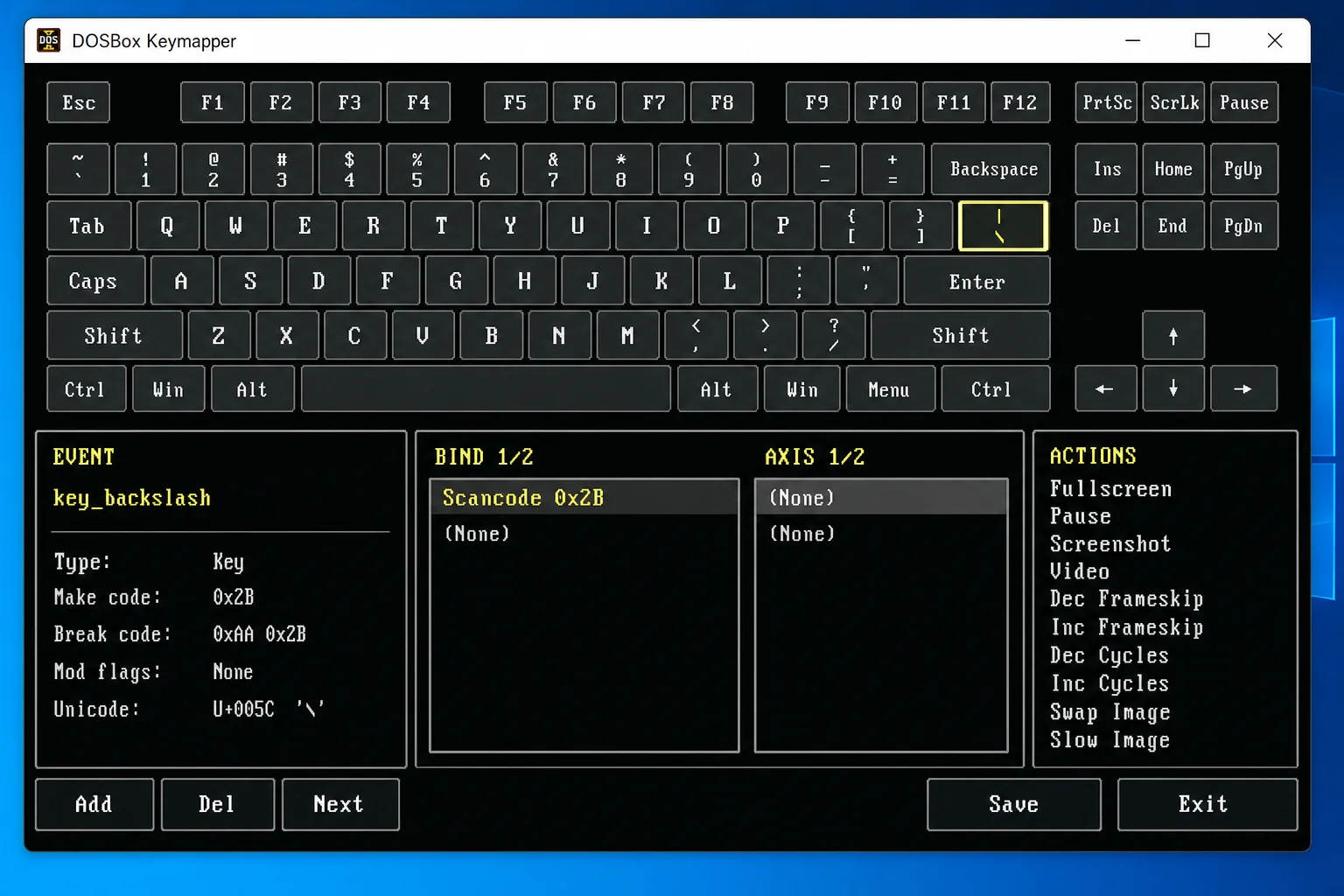Select the End key
Screen dimensions: 1344x896
click(x=1173, y=226)
